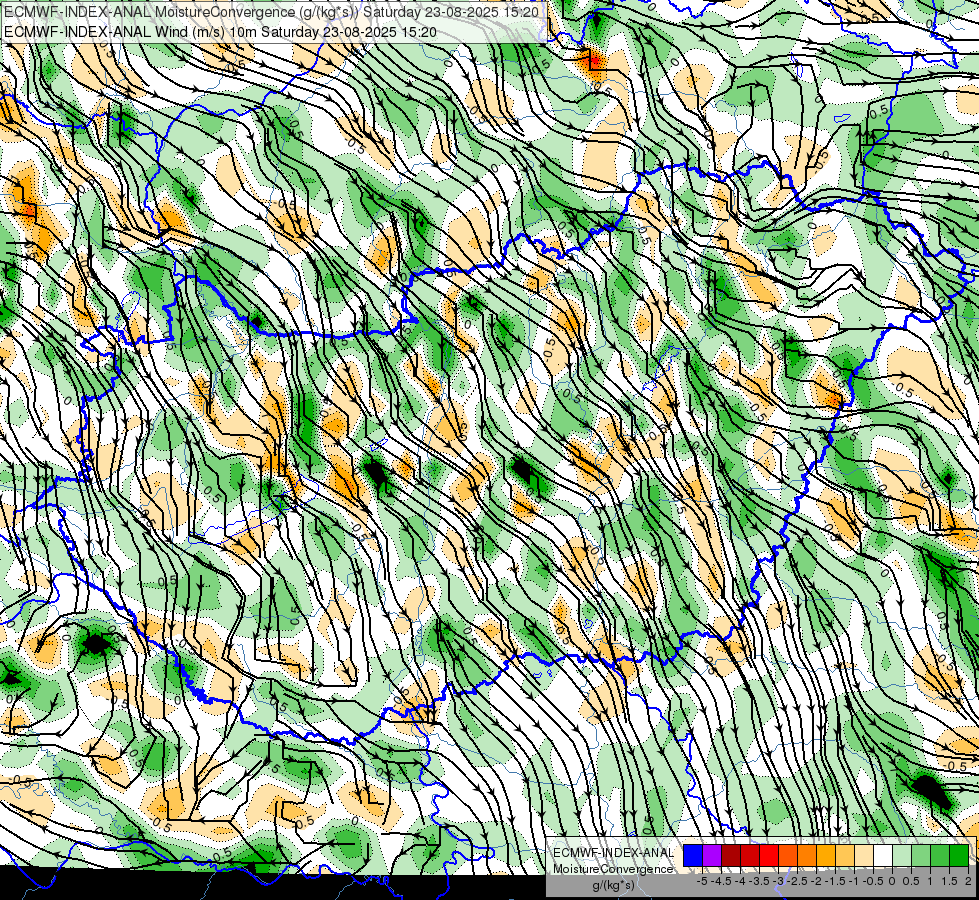Choose the medium green swatch between 1 and 1.5
979x900 pixels.
coord(940,855)
